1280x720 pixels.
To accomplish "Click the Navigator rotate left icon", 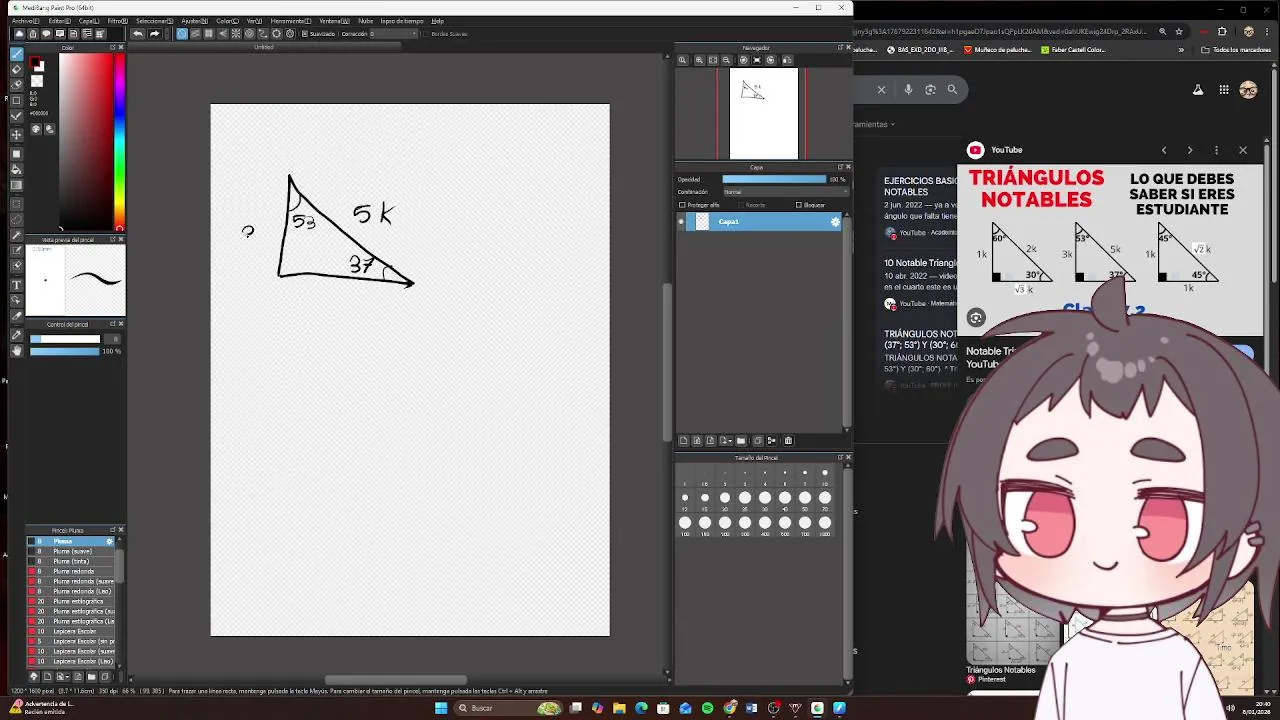I will (744, 60).
